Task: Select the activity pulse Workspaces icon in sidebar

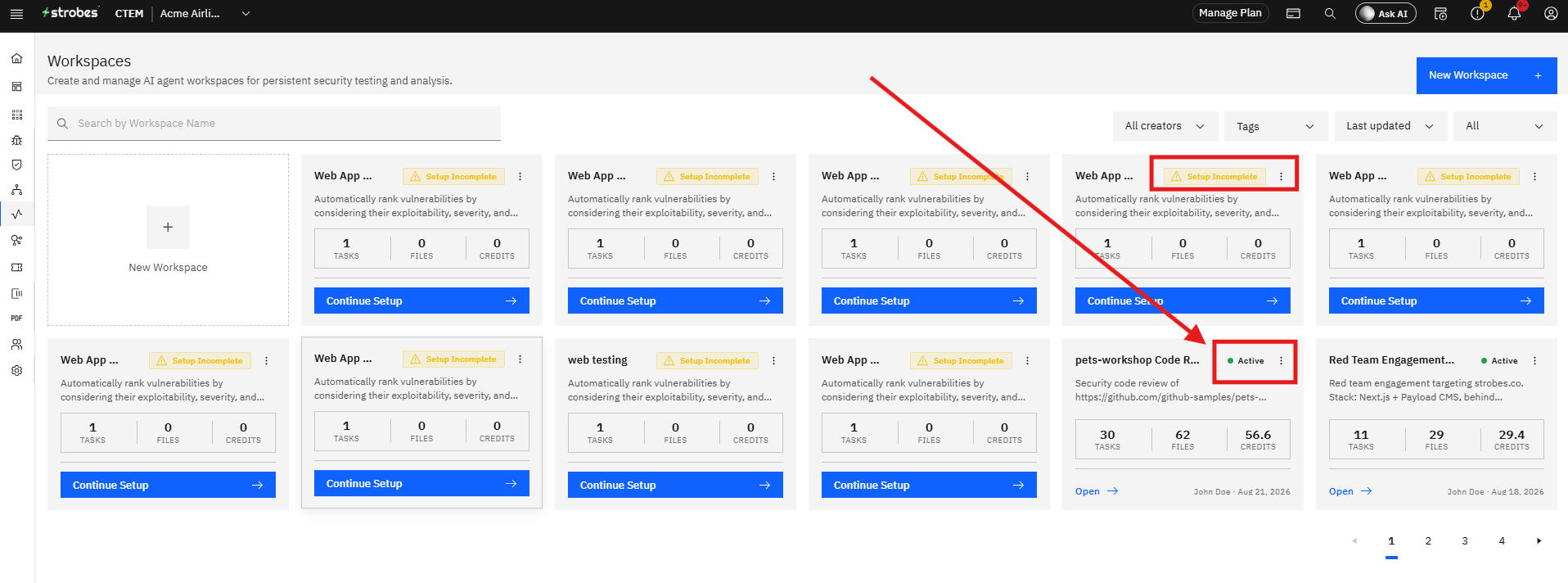Action: [x=16, y=215]
